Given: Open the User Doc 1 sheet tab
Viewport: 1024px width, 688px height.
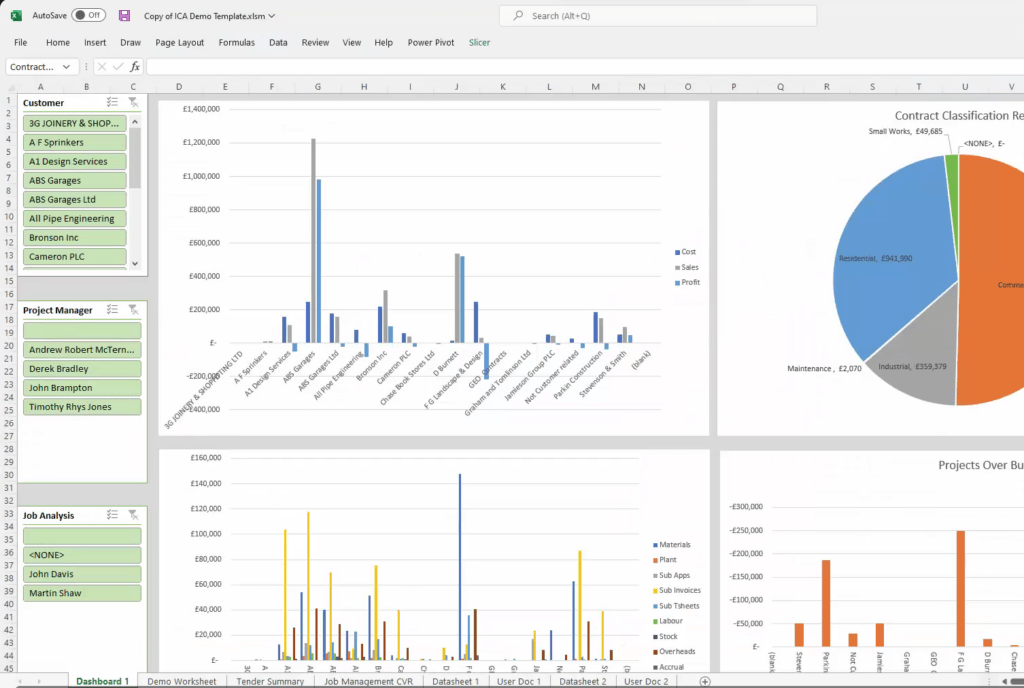Looking at the screenshot, I should tap(519, 681).
